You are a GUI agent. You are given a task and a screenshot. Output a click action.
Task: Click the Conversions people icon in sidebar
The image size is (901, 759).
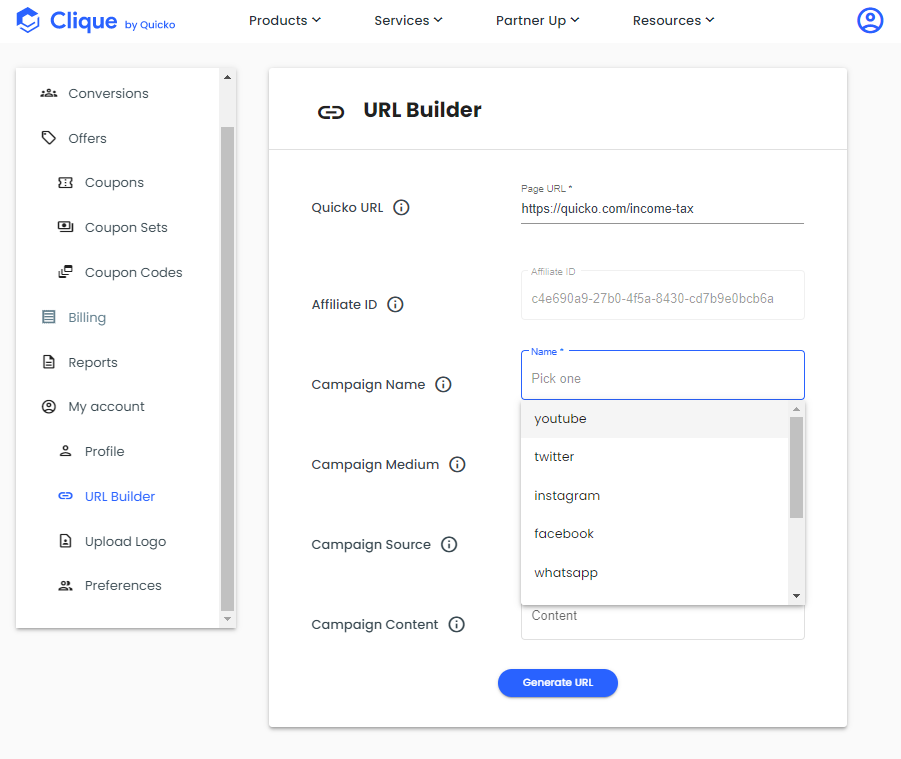49,93
